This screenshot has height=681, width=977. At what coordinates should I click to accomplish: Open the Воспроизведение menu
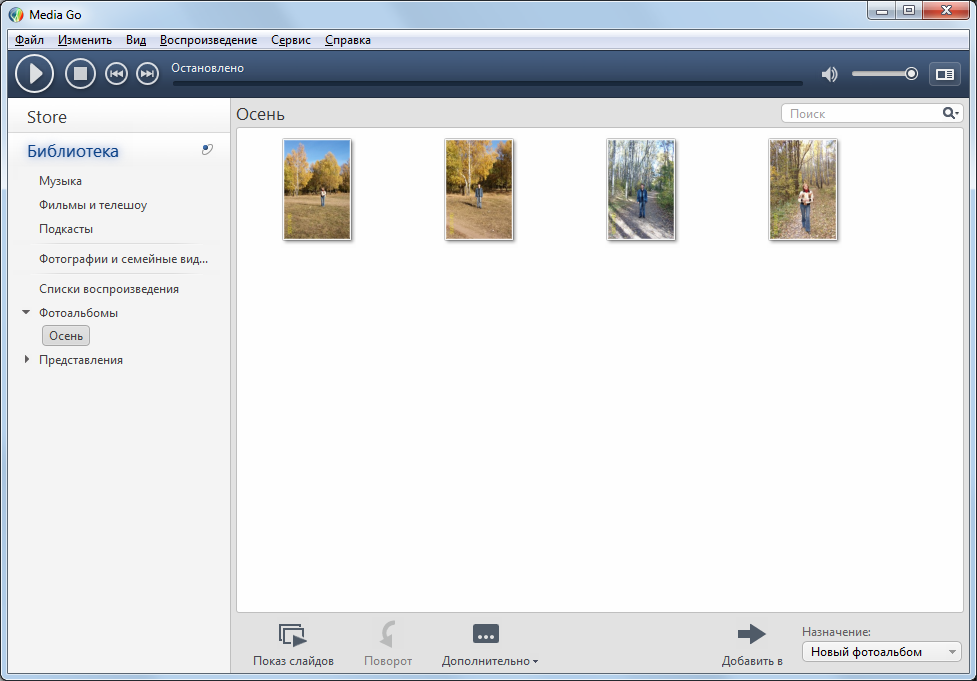(x=208, y=40)
